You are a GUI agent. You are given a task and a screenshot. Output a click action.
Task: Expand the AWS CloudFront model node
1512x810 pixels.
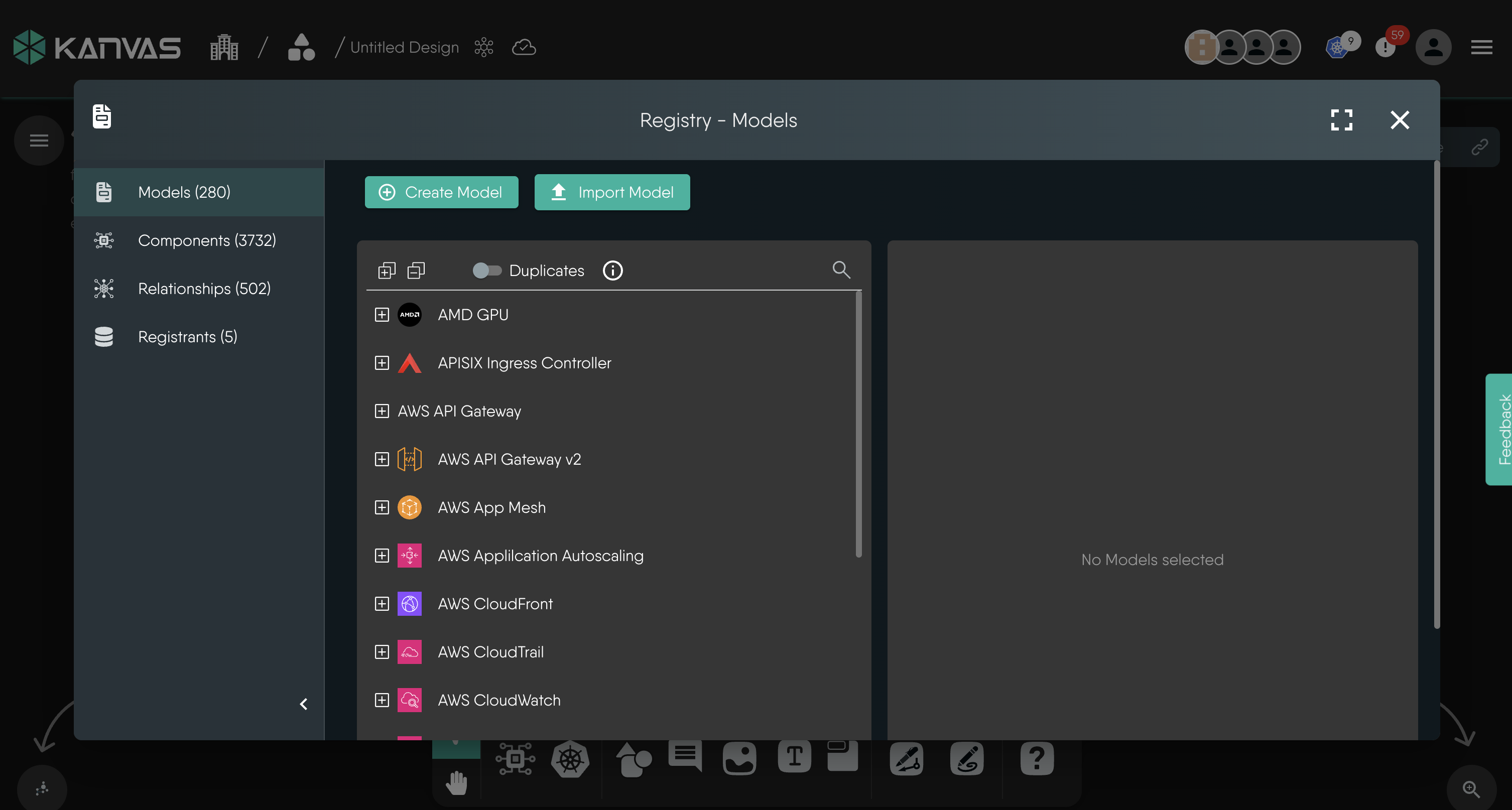click(x=382, y=603)
